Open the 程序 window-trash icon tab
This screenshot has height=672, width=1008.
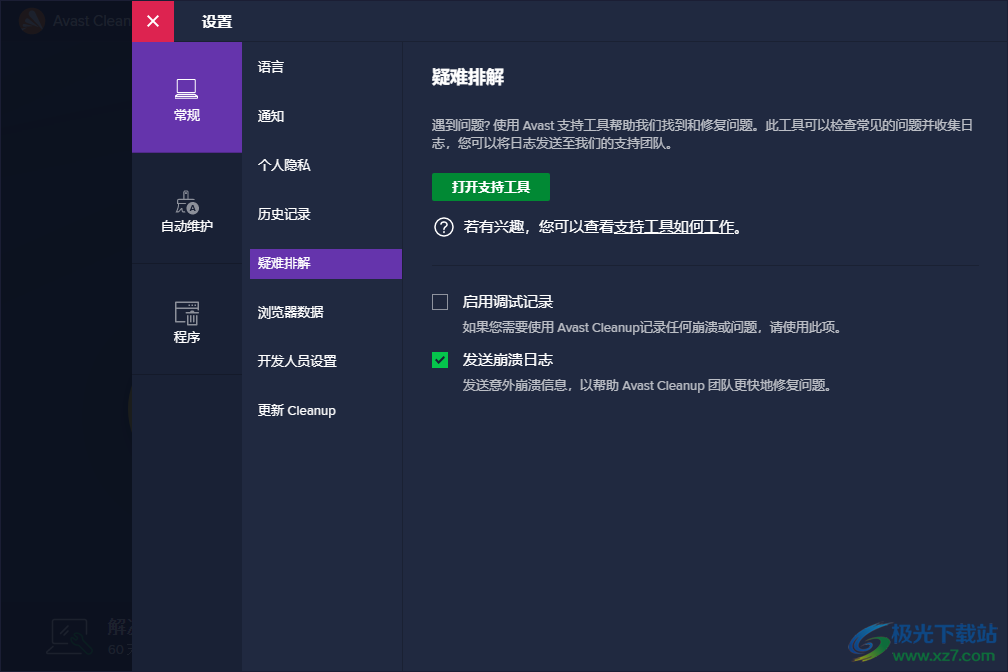[x=187, y=320]
